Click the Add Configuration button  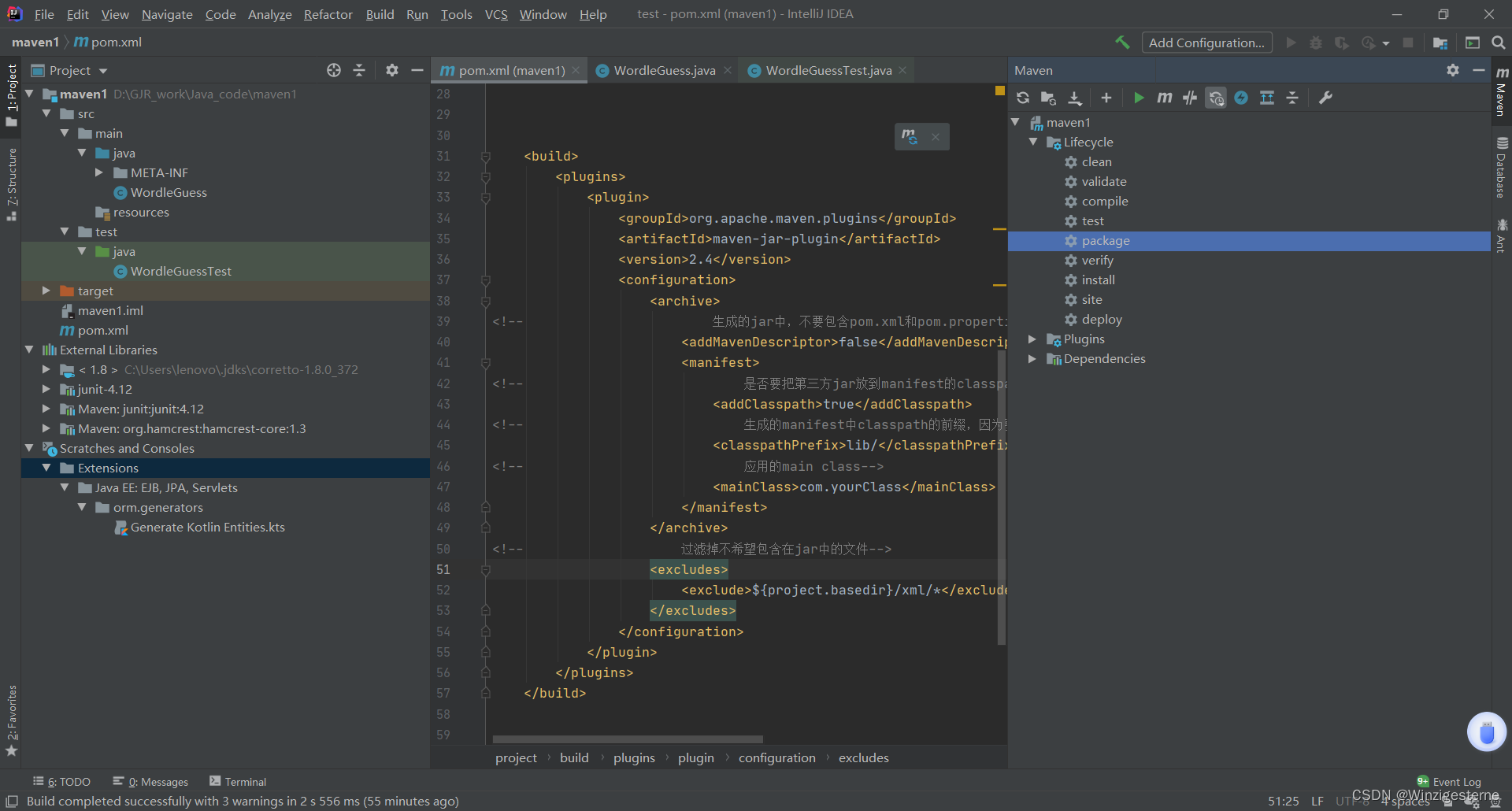point(1206,43)
